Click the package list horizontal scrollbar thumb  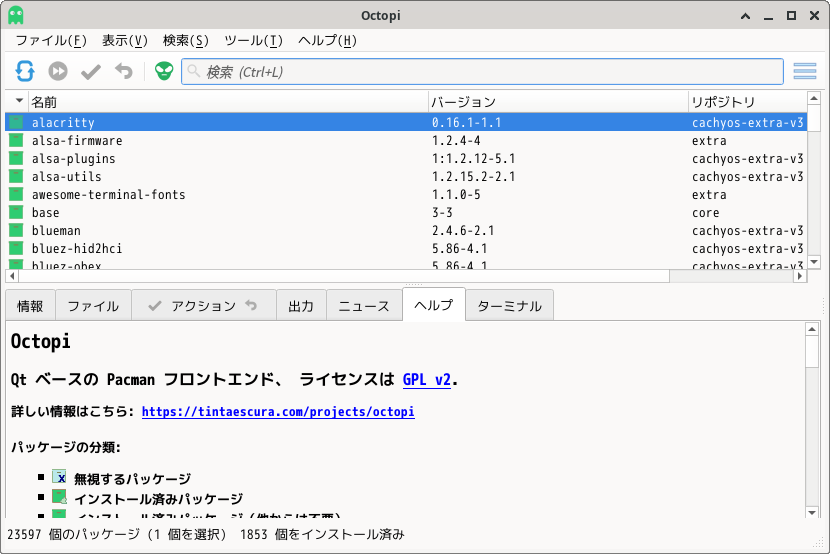(x=344, y=276)
